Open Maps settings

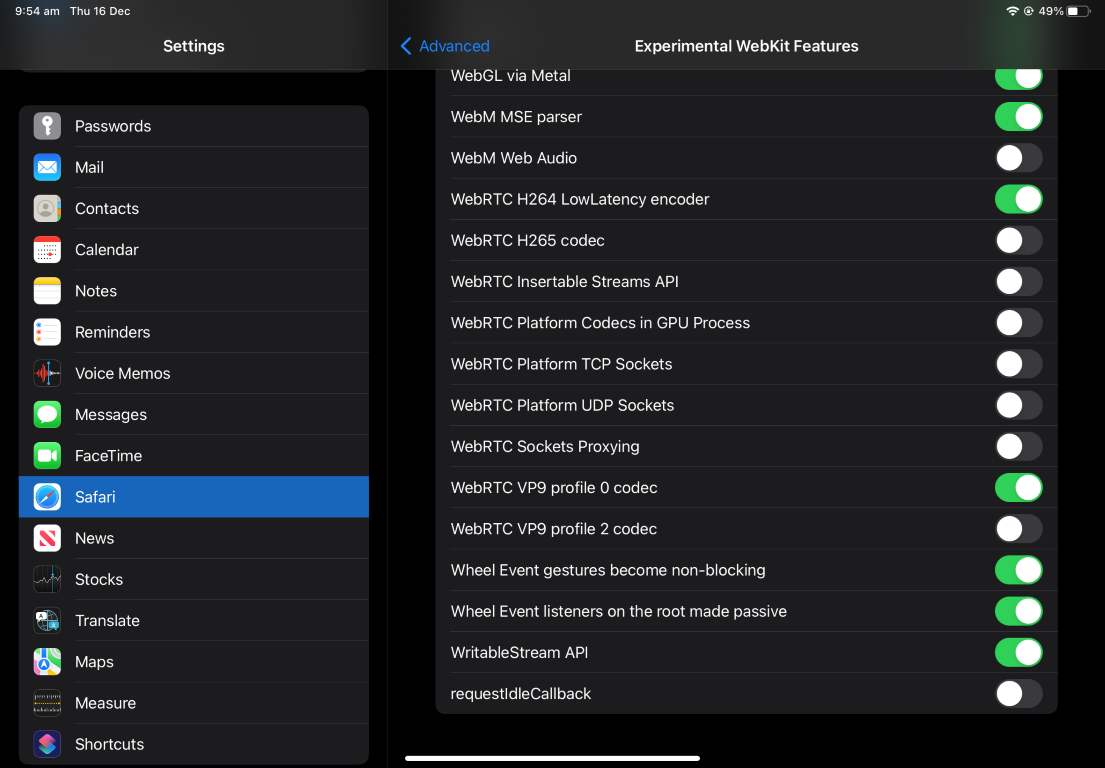194,662
